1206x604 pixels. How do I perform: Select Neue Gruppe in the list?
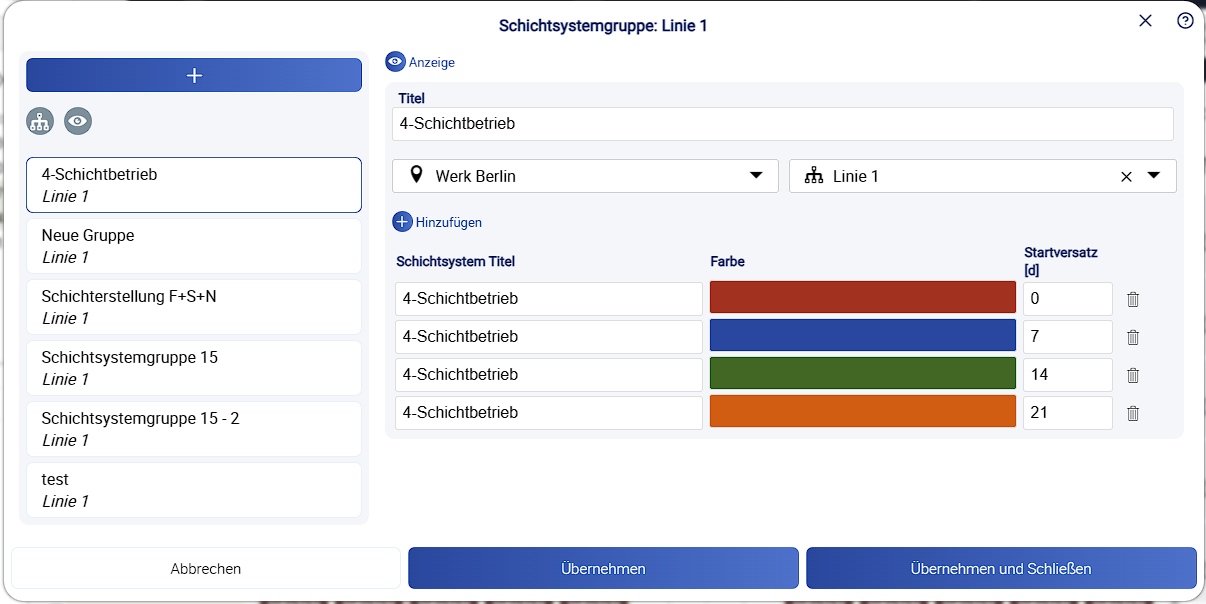pyautogui.click(x=193, y=246)
